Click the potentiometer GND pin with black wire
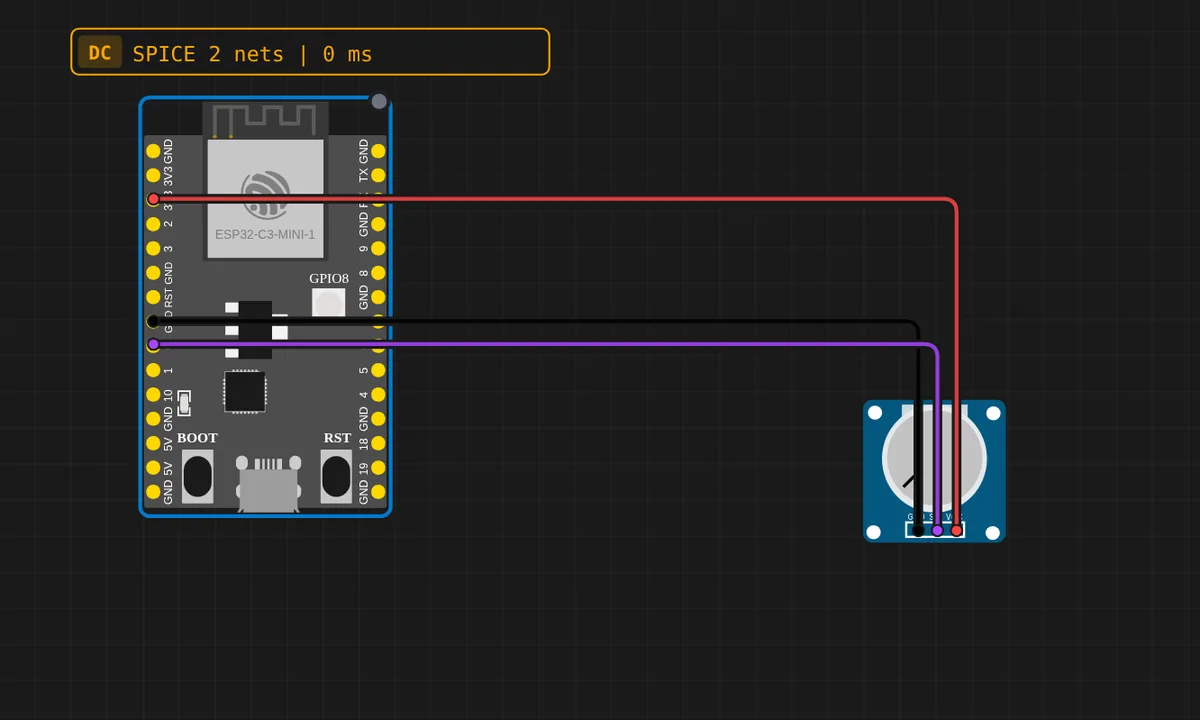This screenshot has width=1200, height=720. pos(918,531)
